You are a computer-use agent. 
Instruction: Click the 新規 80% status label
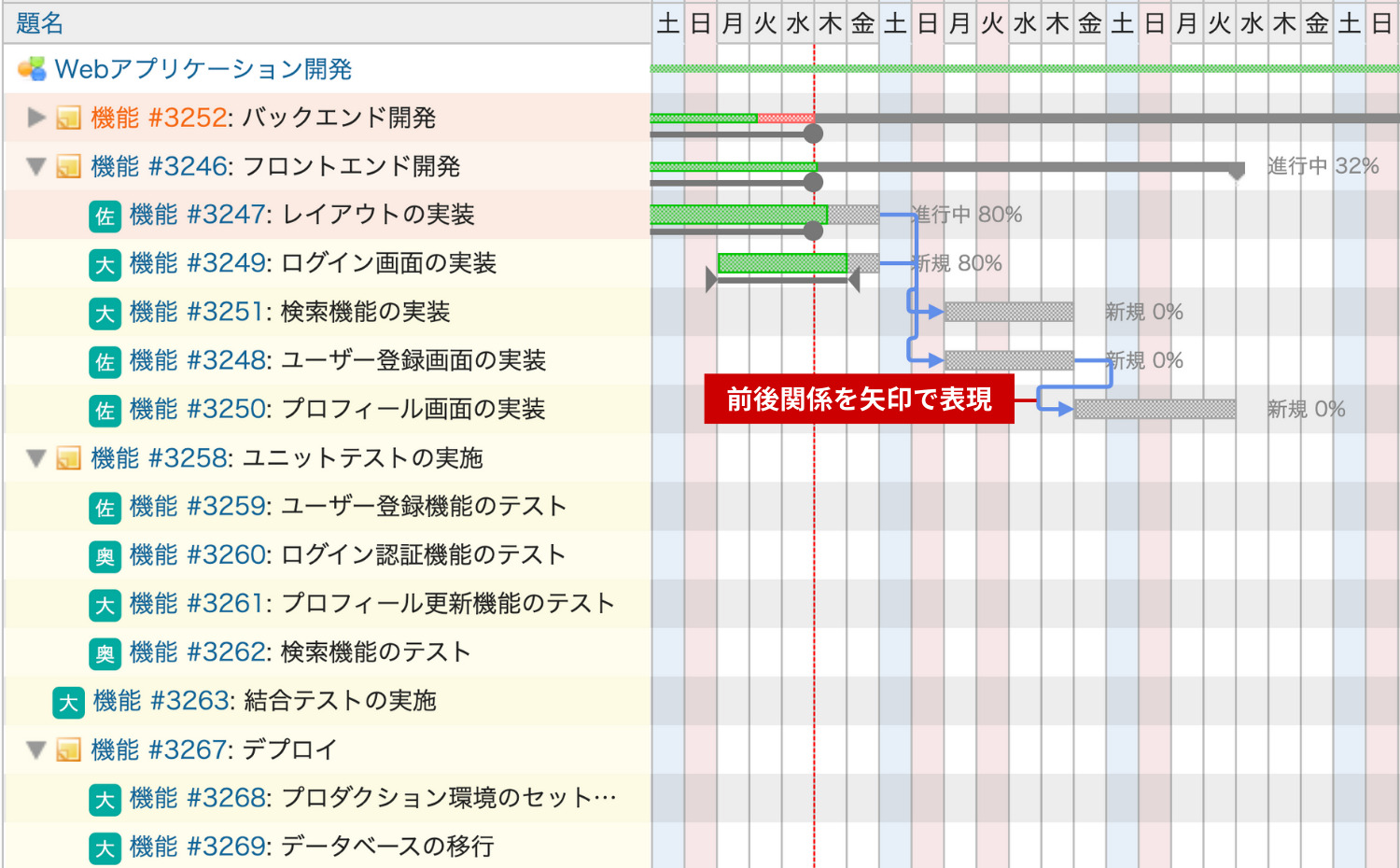tap(957, 263)
